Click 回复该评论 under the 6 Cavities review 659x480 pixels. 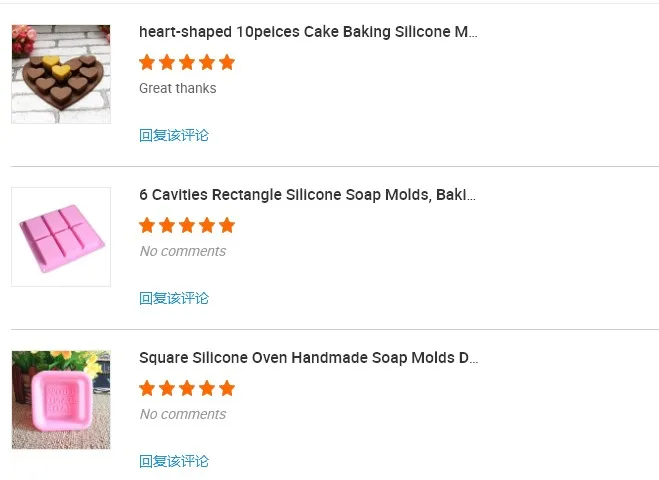coord(174,298)
